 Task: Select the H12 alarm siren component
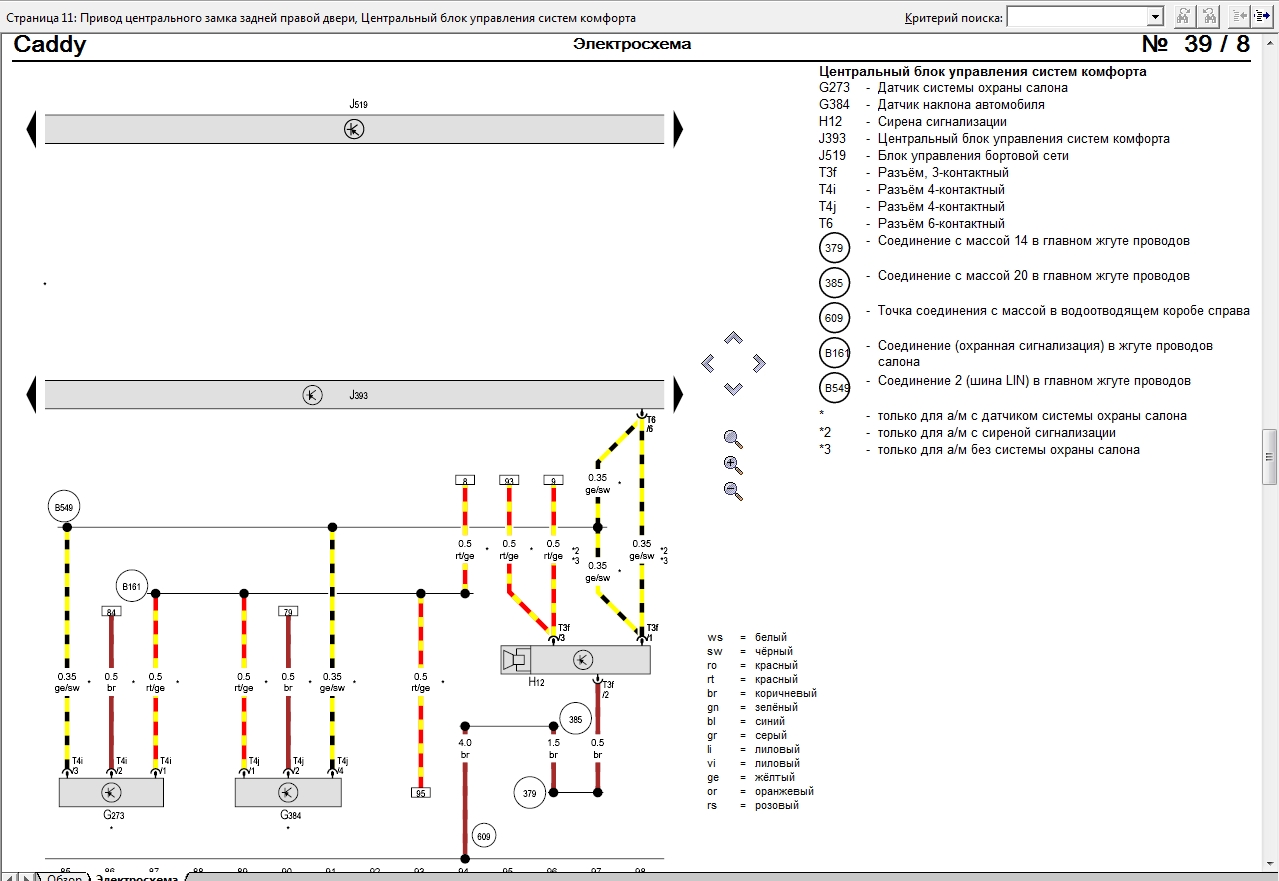click(x=575, y=660)
